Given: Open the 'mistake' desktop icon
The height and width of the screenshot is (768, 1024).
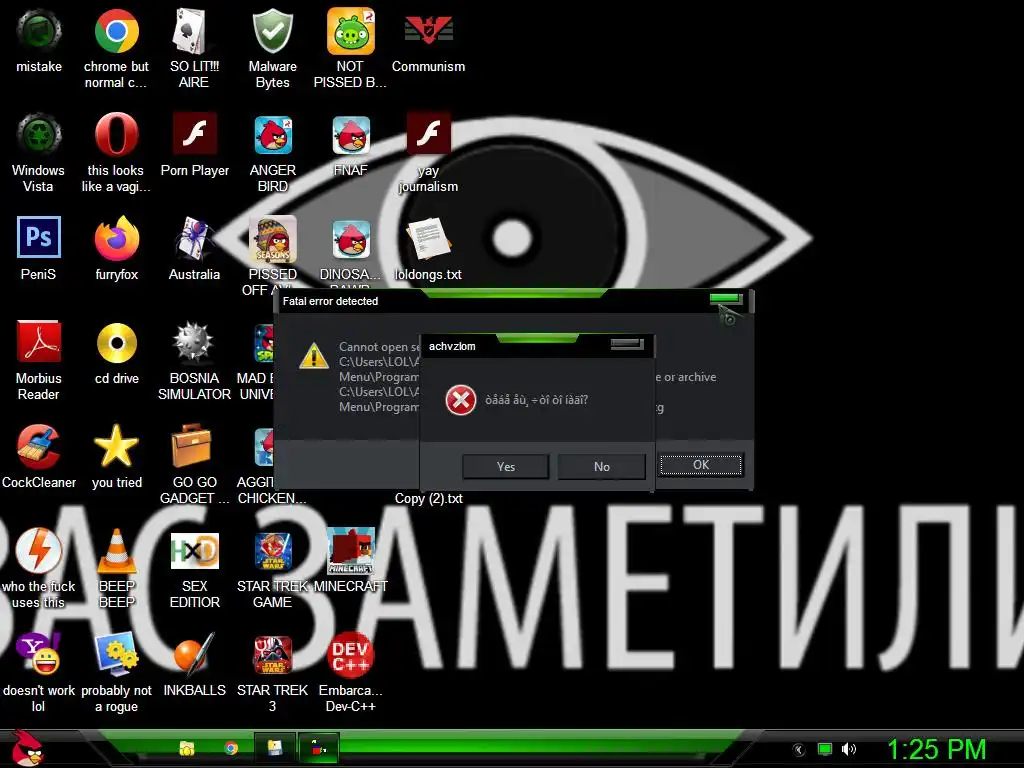Looking at the screenshot, I should (39, 31).
